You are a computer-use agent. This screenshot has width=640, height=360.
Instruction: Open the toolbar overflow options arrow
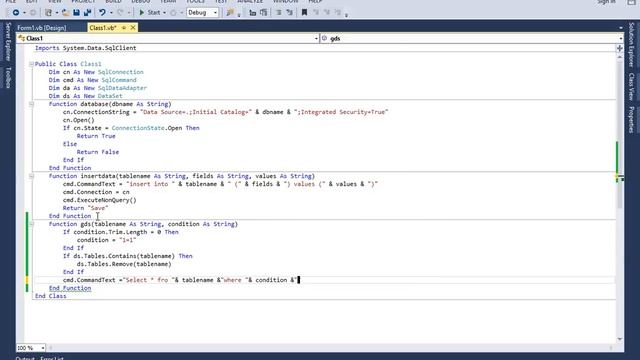pyautogui.click(x=346, y=16)
